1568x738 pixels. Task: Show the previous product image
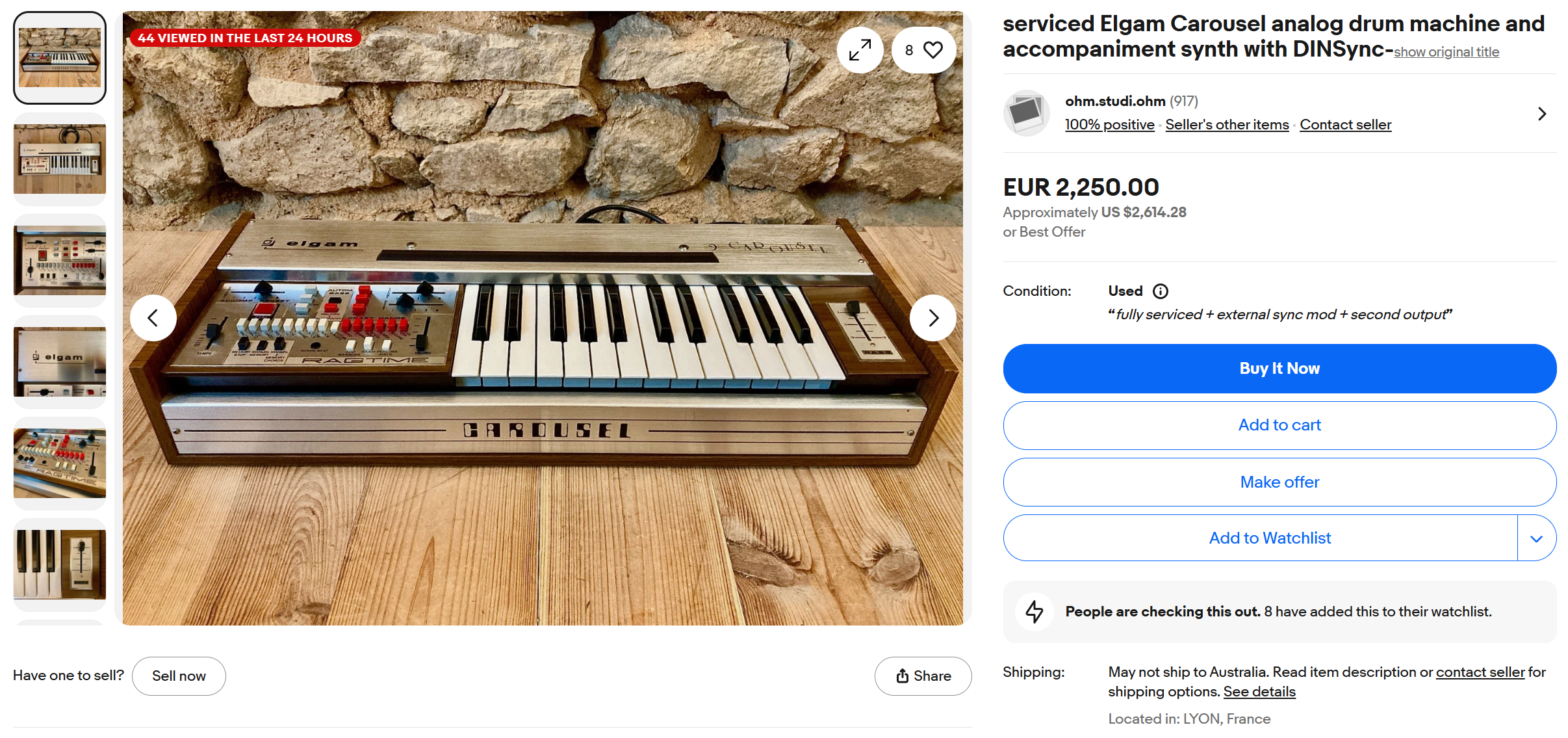(x=153, y=318)
